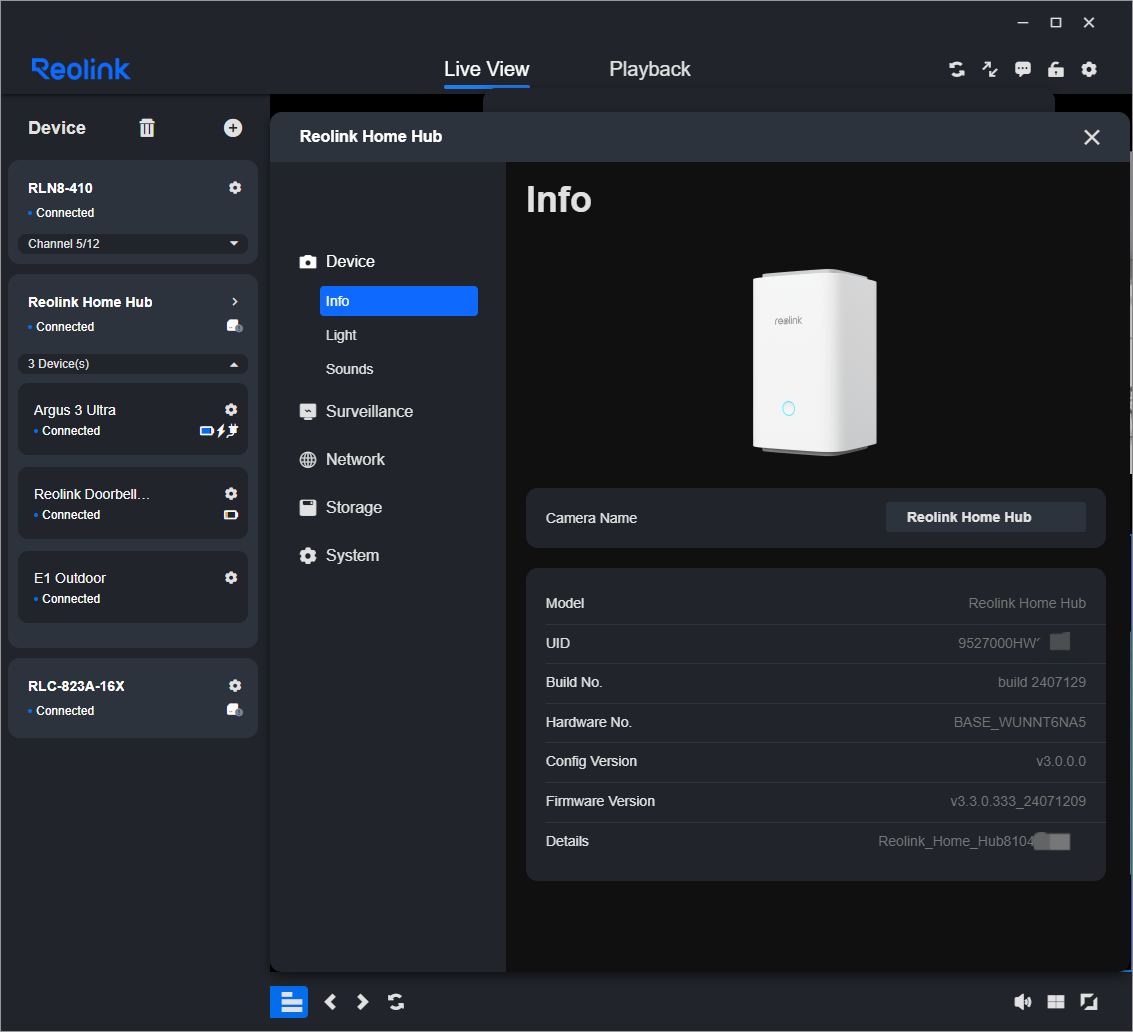Click firmware version v3.3.0.333_24071209
Screen dimensions: 1133x1032
[x=1017, y=801]
